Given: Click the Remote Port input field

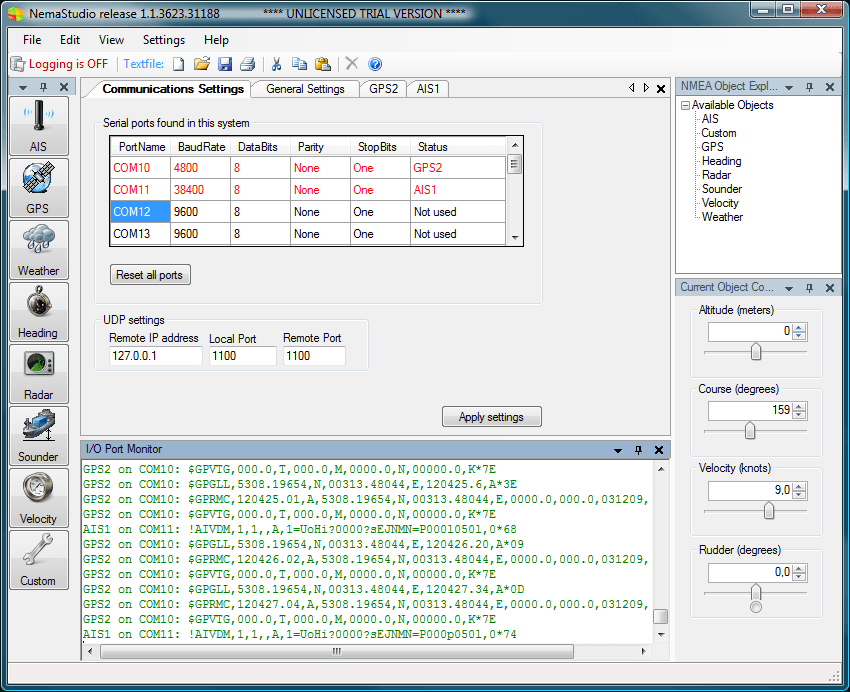Looking at the screenshot, I should [x=314, y=356].
